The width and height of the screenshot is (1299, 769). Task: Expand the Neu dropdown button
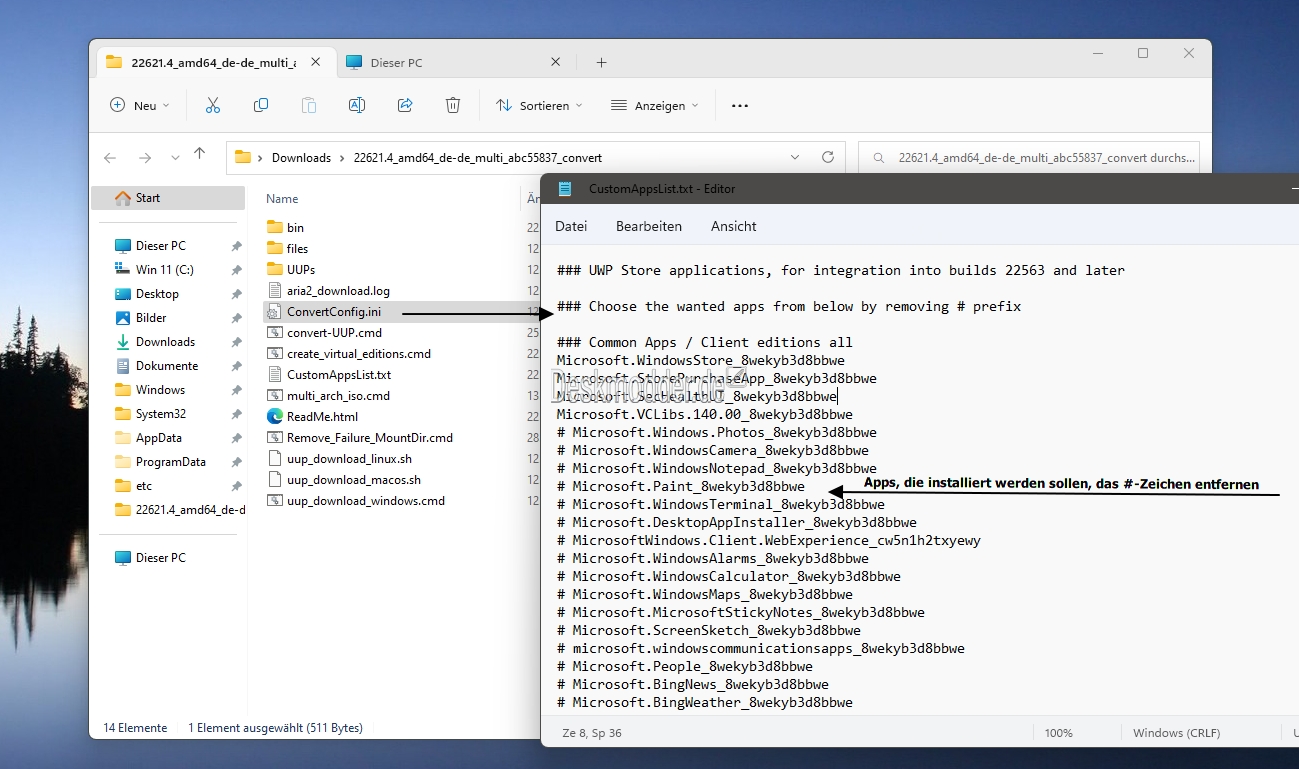(x=139, y=105)
